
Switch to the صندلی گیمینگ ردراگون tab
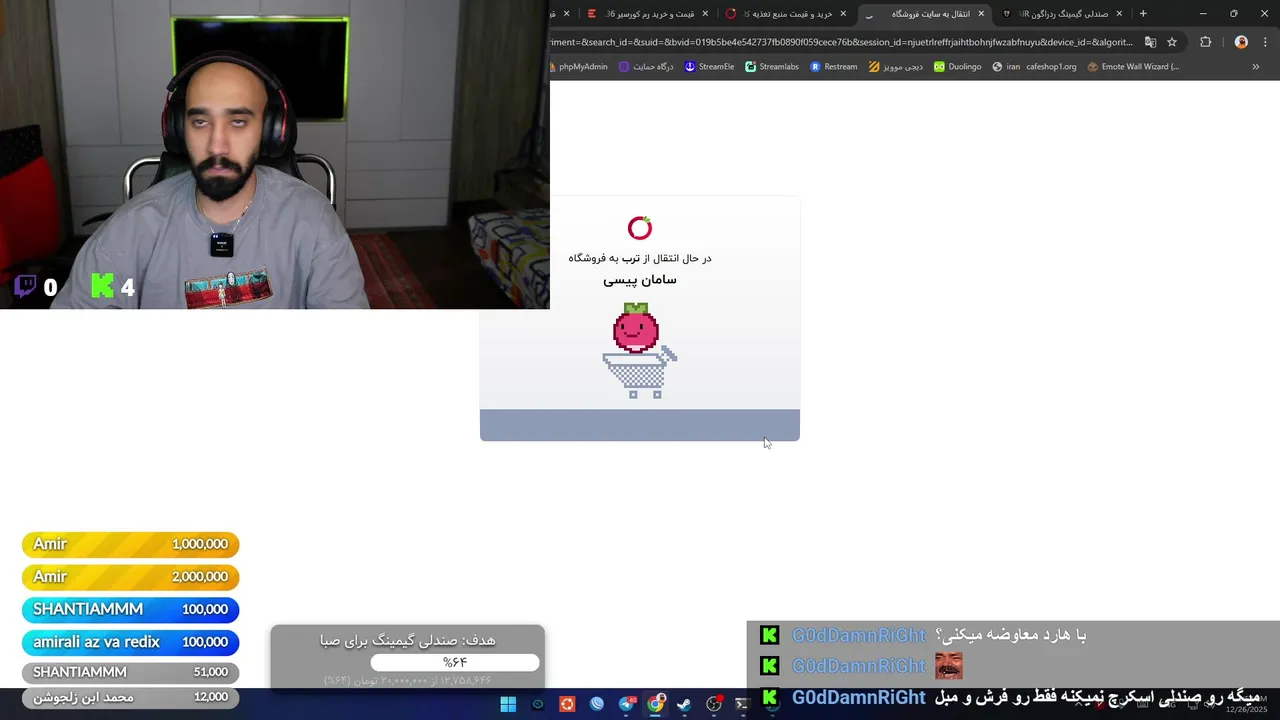(x=1062, y=14)
